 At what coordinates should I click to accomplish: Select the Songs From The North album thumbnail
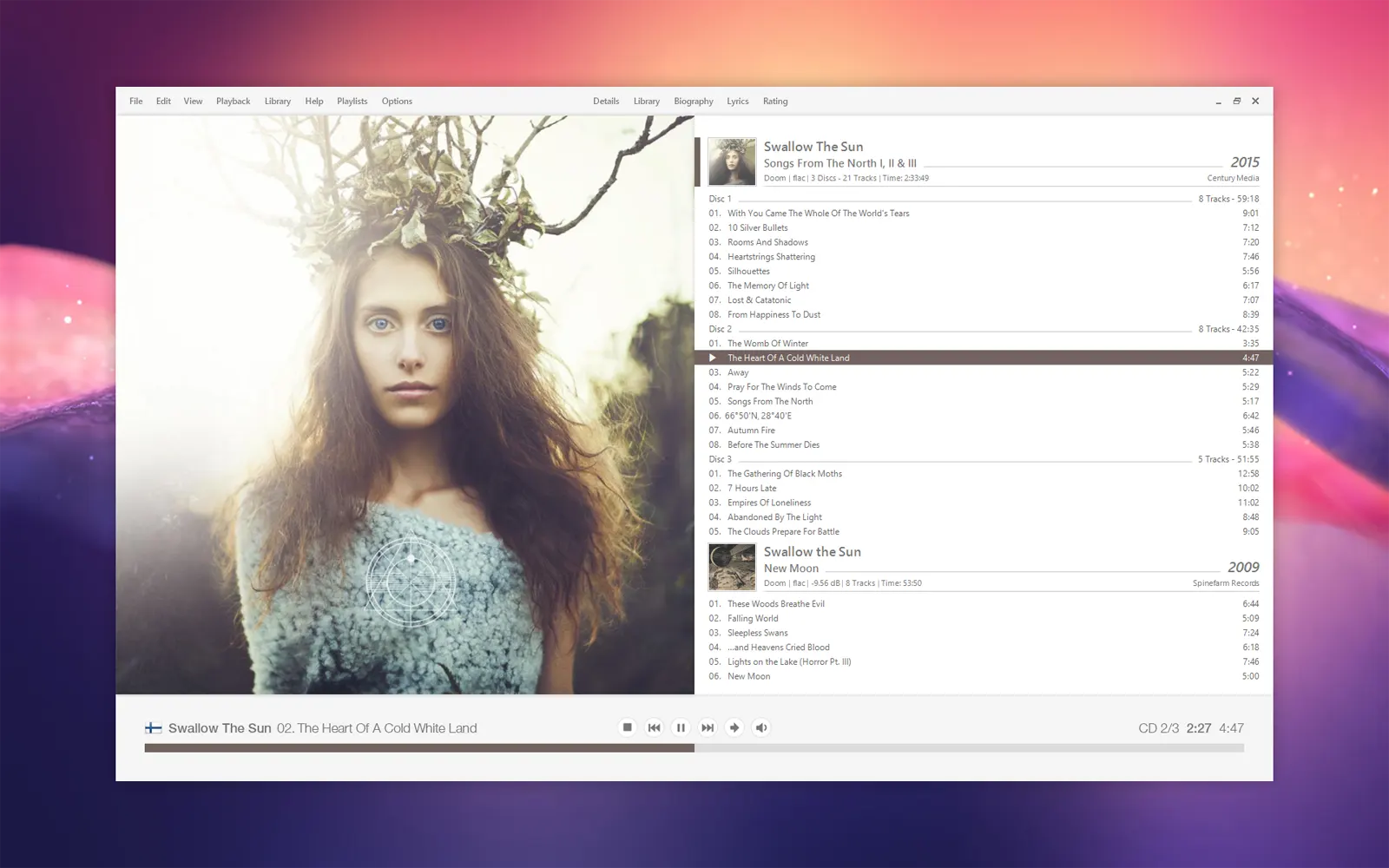732,161
